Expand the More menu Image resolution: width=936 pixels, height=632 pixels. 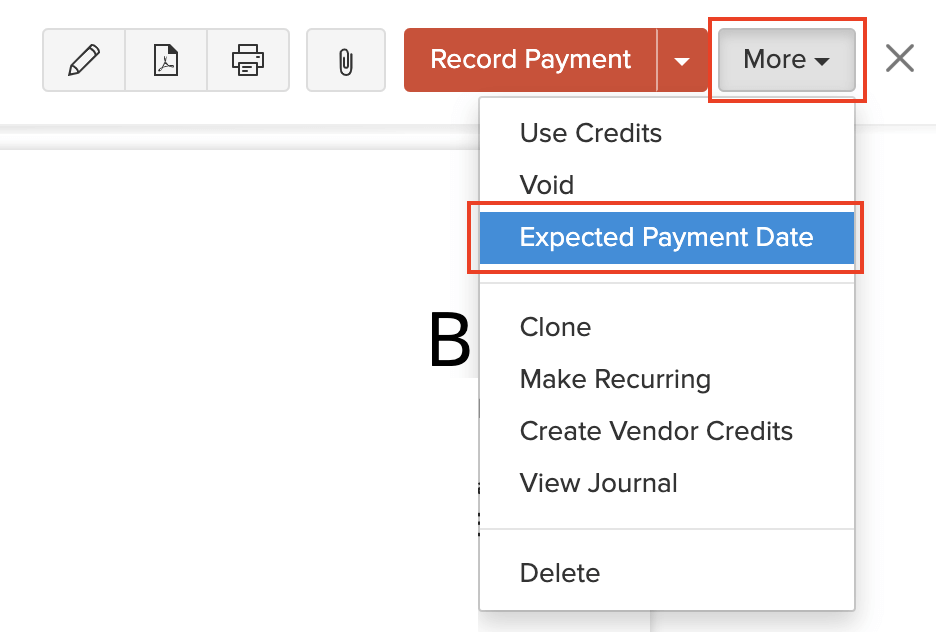786,59
